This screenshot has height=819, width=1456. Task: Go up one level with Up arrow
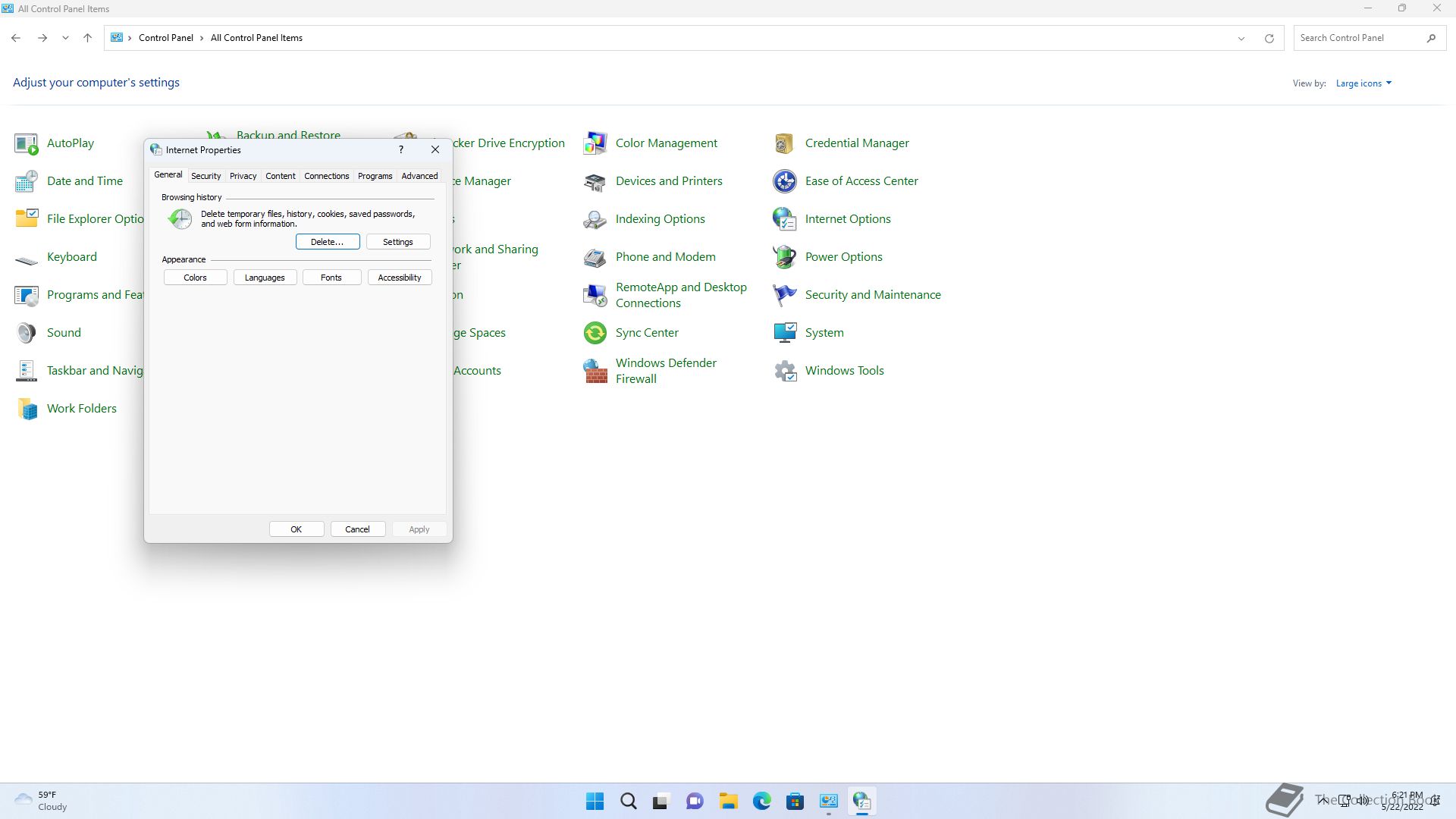[x=87, y=38]
